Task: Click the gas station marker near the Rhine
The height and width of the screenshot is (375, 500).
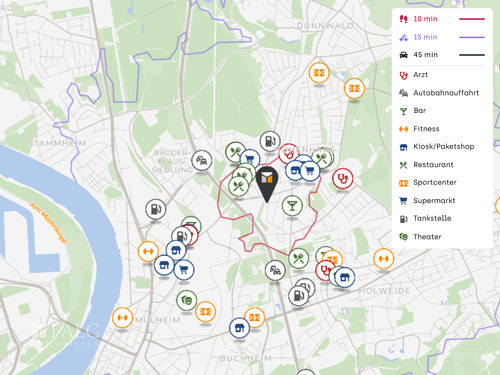Action: click(x=156, y=209)
